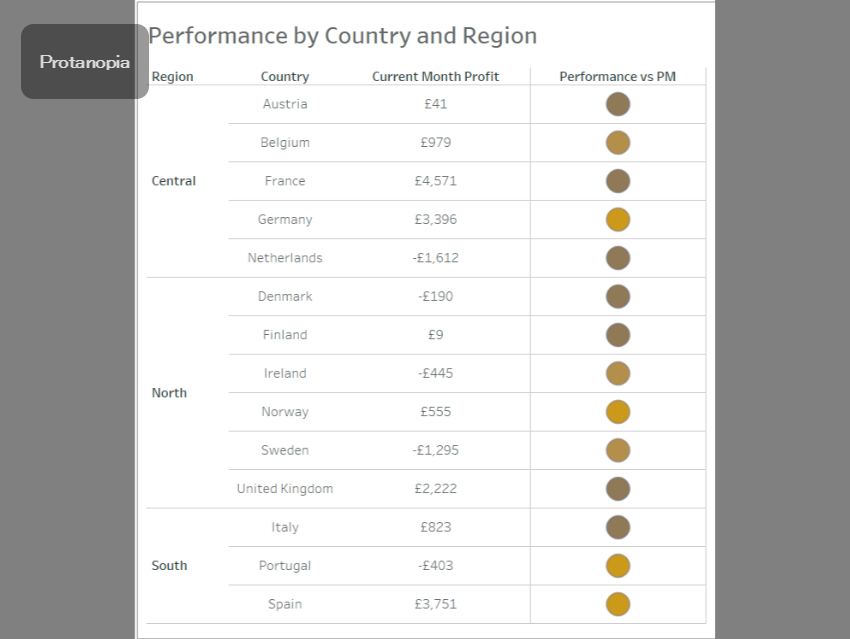850x639 pixels.
Task: Click the Performance vs PM header
Action: pyautogui.click(x=617, y=77)
